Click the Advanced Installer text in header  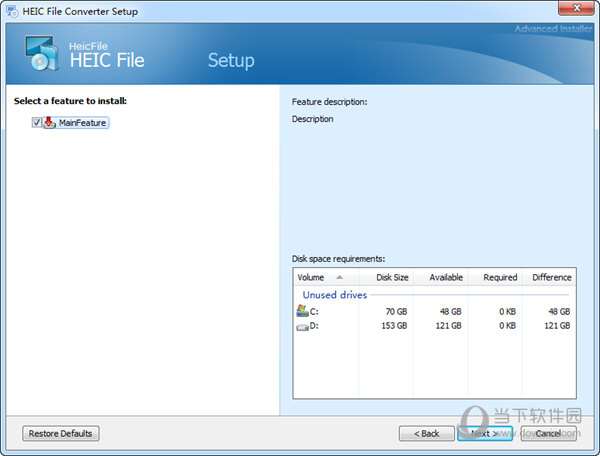[x=553, y=29]
